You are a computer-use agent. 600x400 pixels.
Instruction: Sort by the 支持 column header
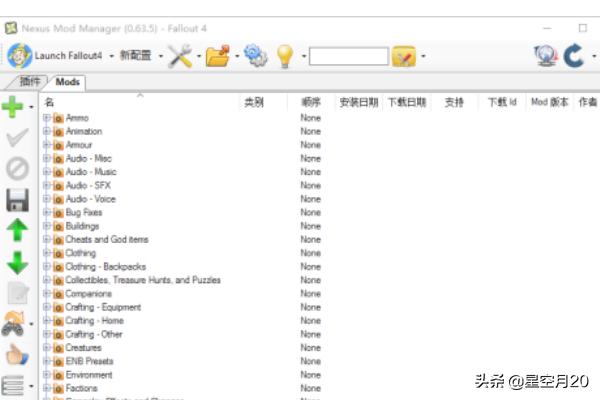[454, 102]
